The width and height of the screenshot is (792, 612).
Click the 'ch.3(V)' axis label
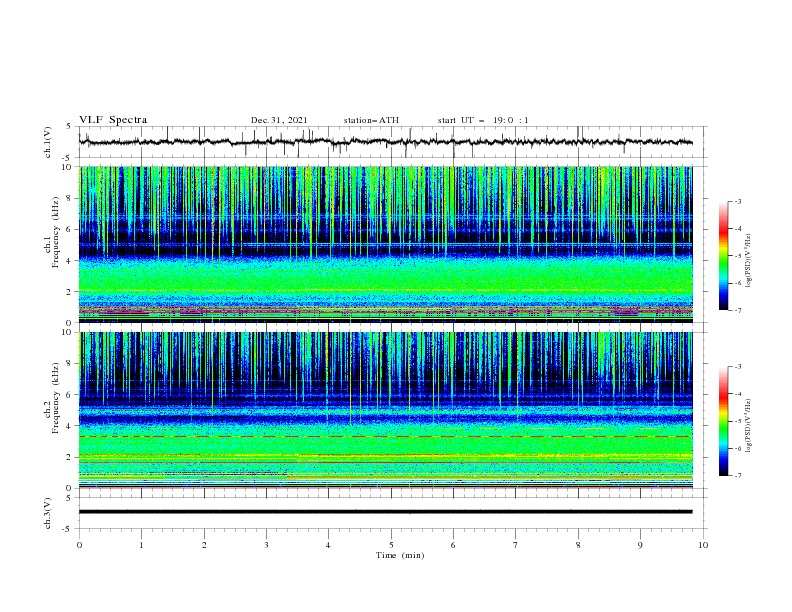point(48,513)
